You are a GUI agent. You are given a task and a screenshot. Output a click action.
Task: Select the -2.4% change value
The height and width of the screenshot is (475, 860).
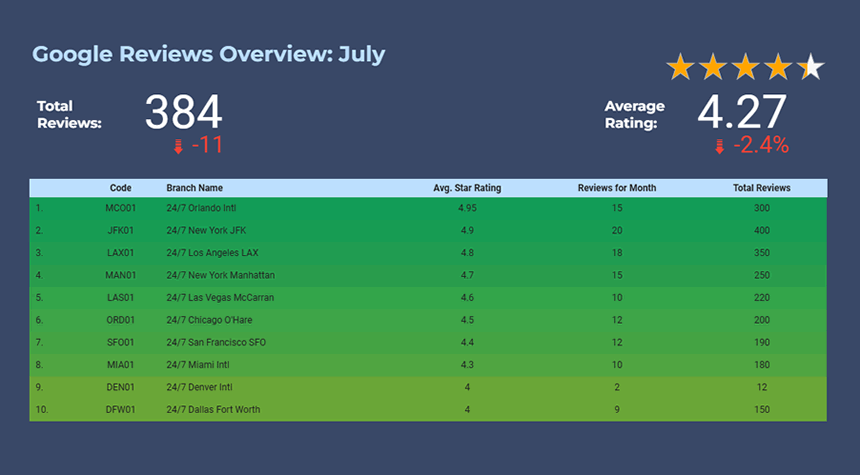tap(761, 145)
